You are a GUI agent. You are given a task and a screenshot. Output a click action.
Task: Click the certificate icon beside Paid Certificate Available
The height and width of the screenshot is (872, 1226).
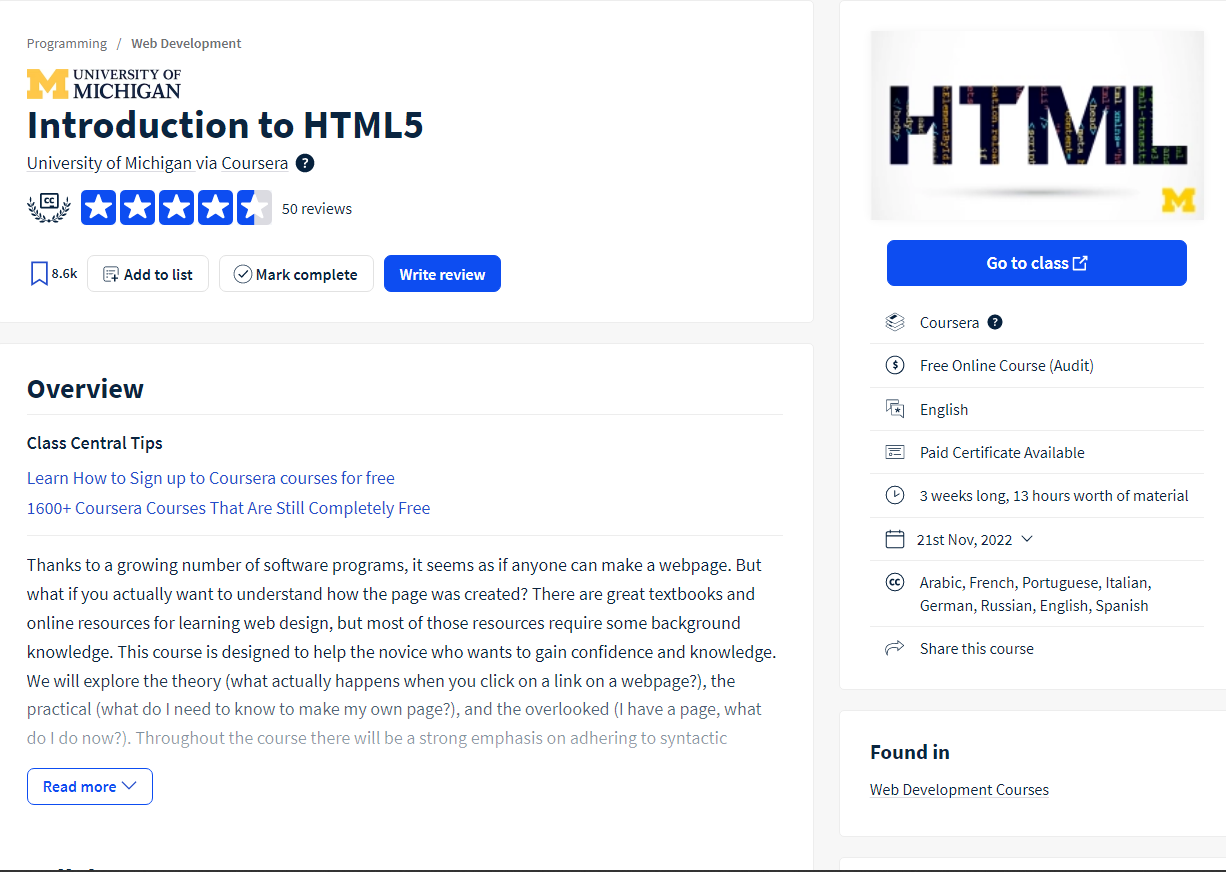pos(895,452)
